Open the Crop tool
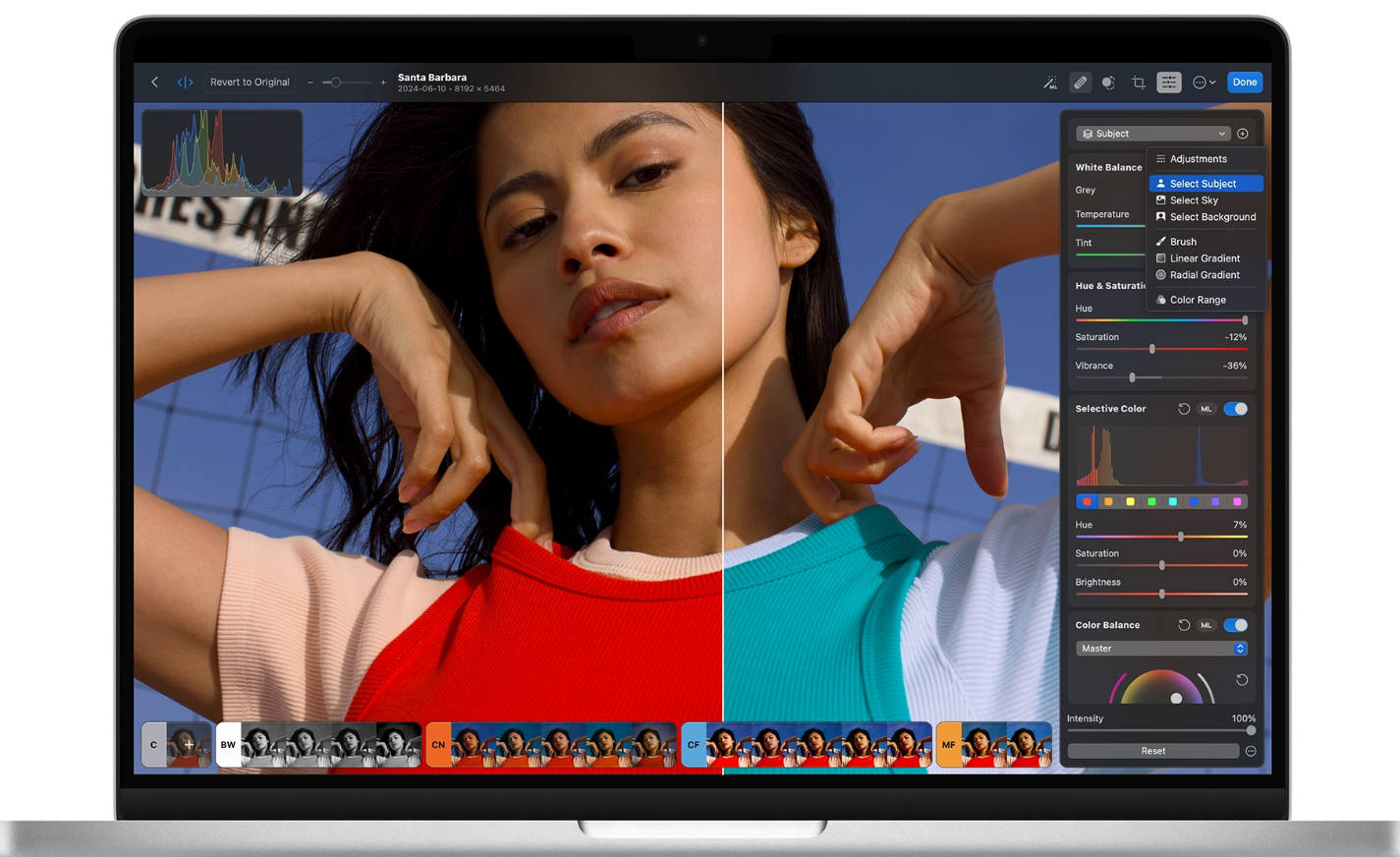Screen dimensions: 1400x857 1139,83
